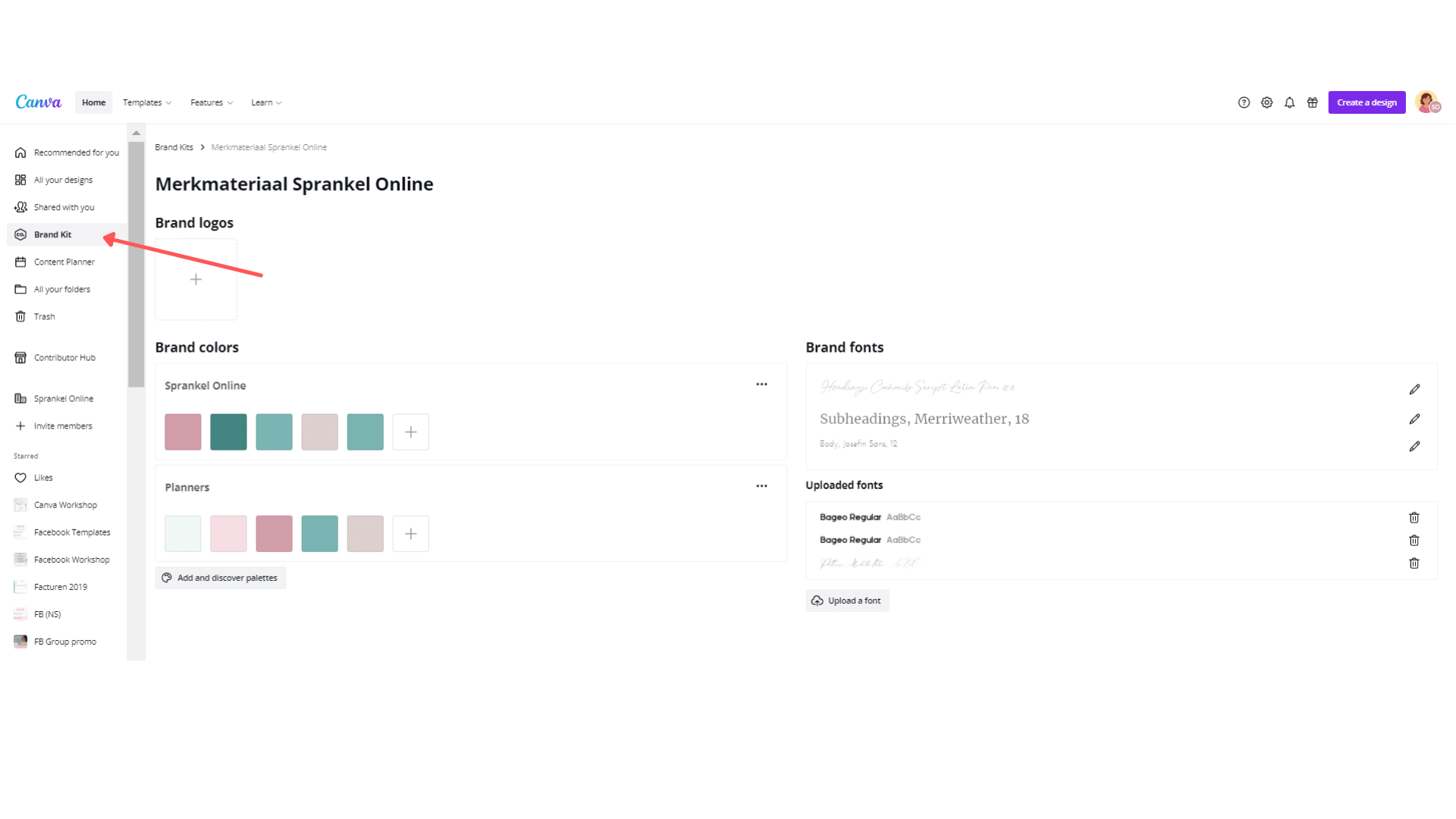Add new color to Sprankel Online palette
The height and width of the screenshot is (819, 1456).
point(410,431)
